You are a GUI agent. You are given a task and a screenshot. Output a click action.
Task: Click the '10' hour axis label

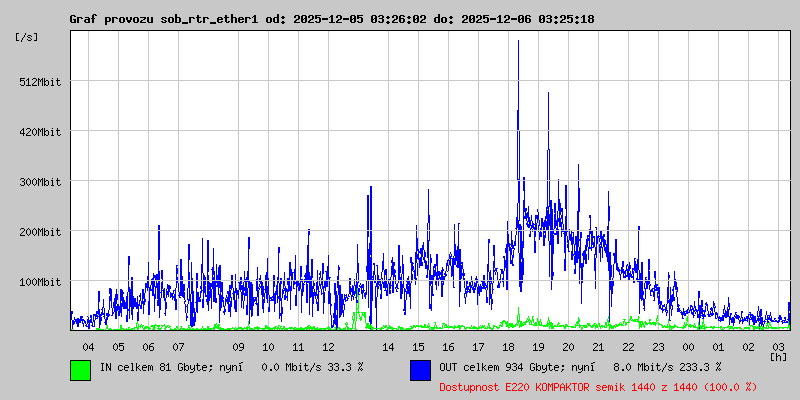(x=268, y=347)
